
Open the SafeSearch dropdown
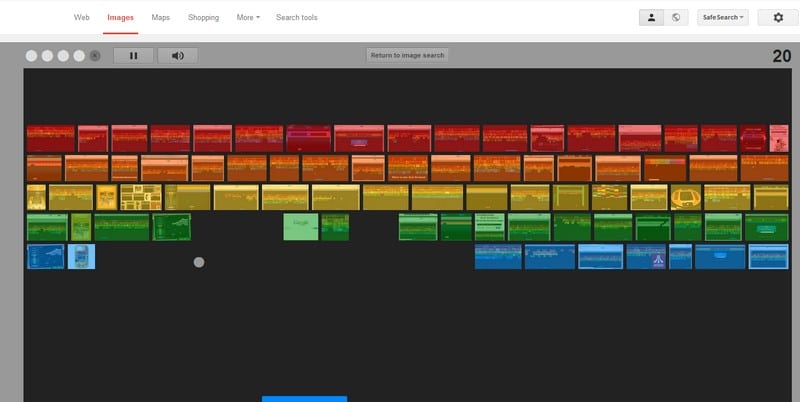(723, 17)
